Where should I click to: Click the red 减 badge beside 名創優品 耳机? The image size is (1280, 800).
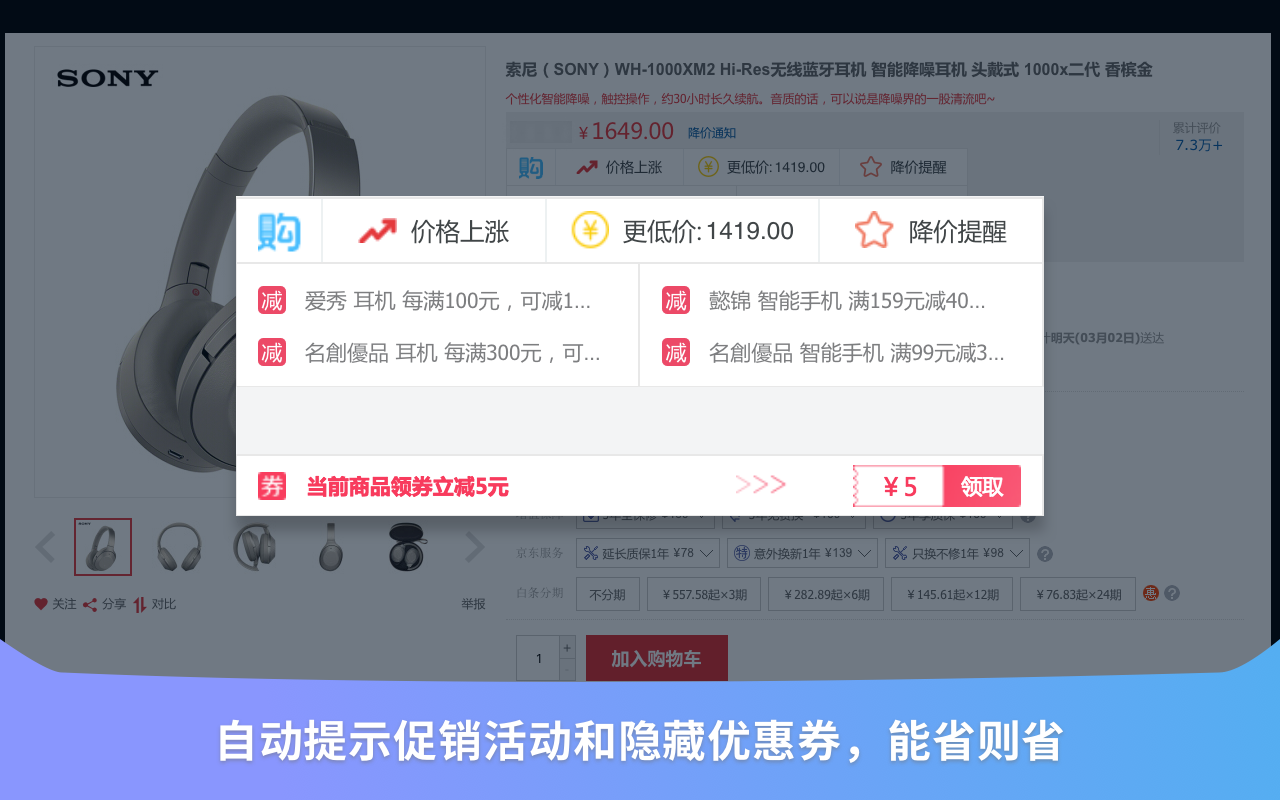pyautogui.click(x=272, y=352)
